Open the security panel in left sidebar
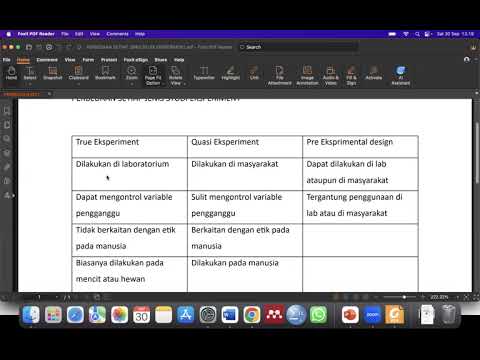Screen dimensions: 480x360 click(7, 181)
